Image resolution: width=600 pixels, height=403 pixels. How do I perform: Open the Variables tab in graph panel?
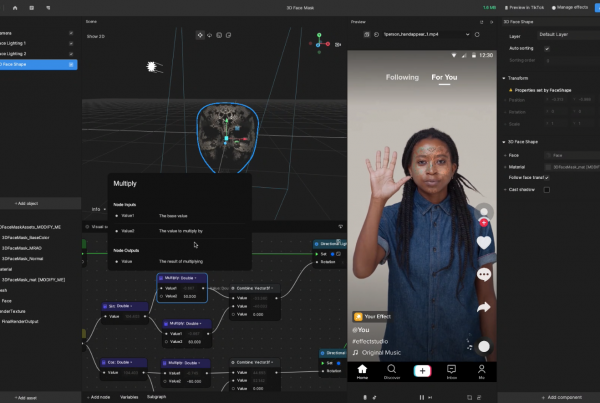129,397
